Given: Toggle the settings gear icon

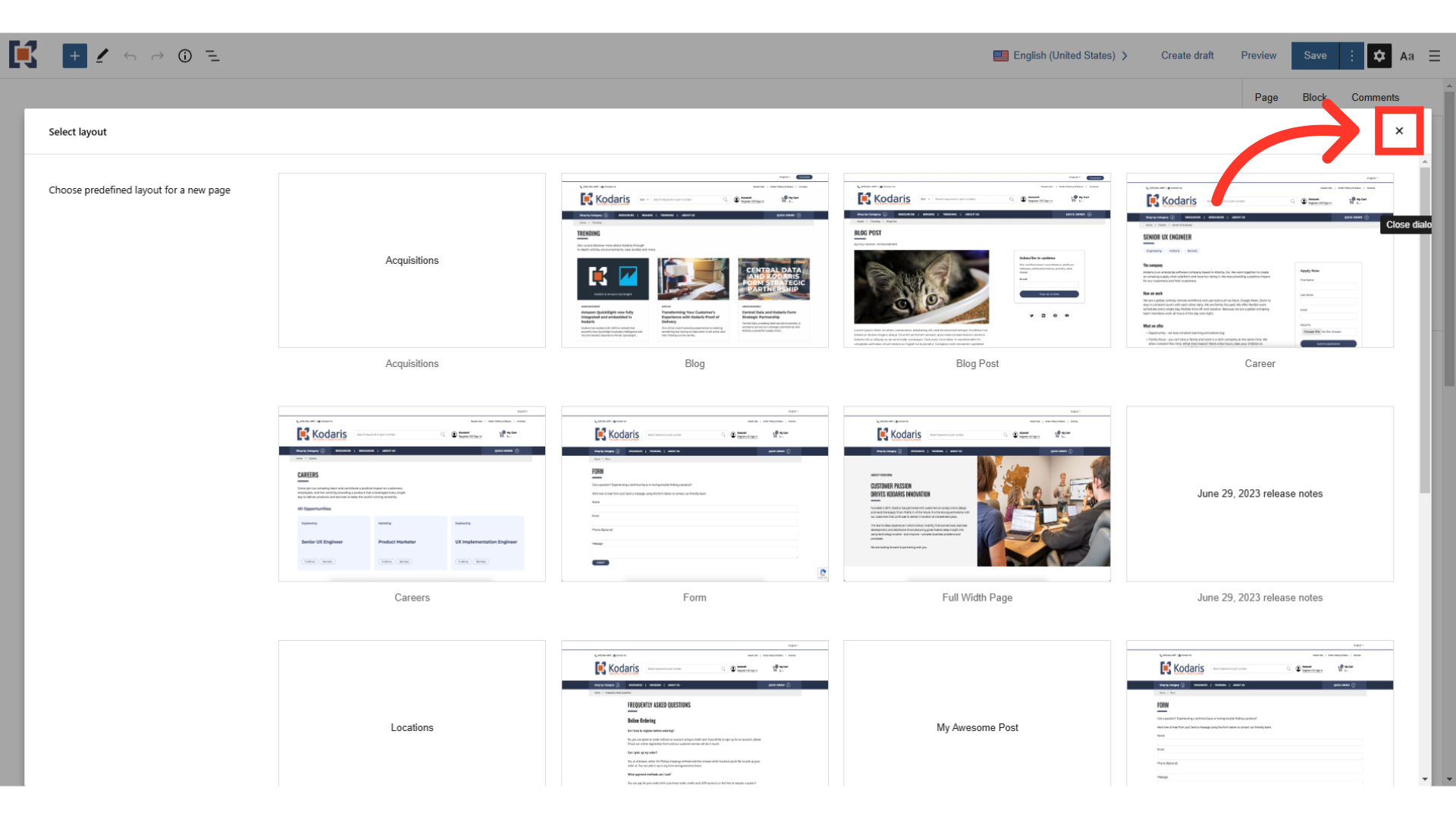Looking at the screenshot, I should coord(1379,56).
